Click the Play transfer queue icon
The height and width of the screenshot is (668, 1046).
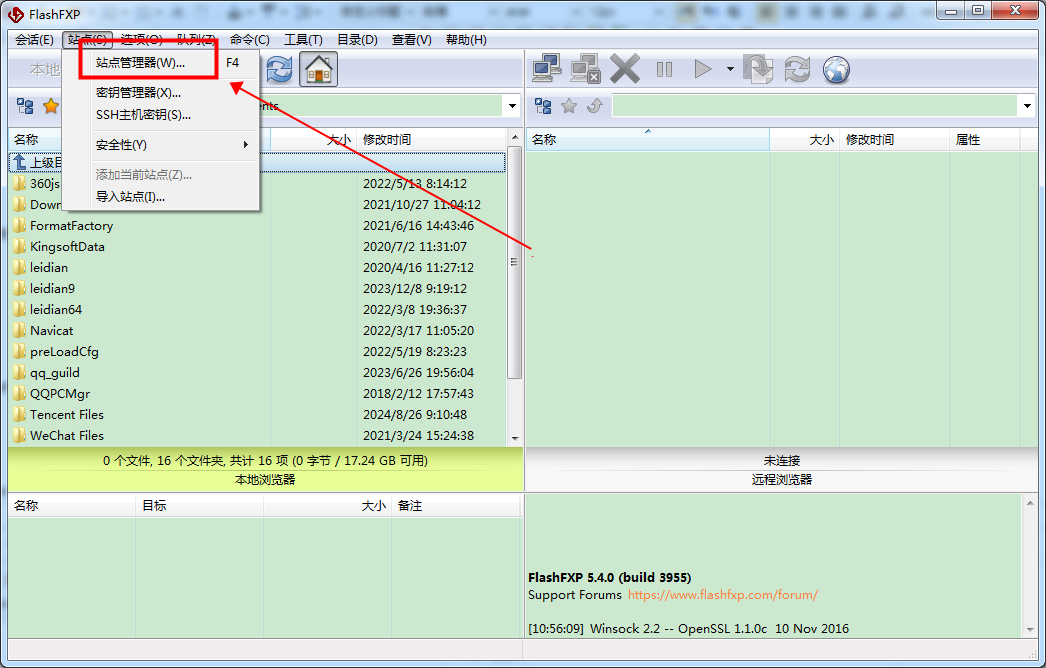point(703,69)
